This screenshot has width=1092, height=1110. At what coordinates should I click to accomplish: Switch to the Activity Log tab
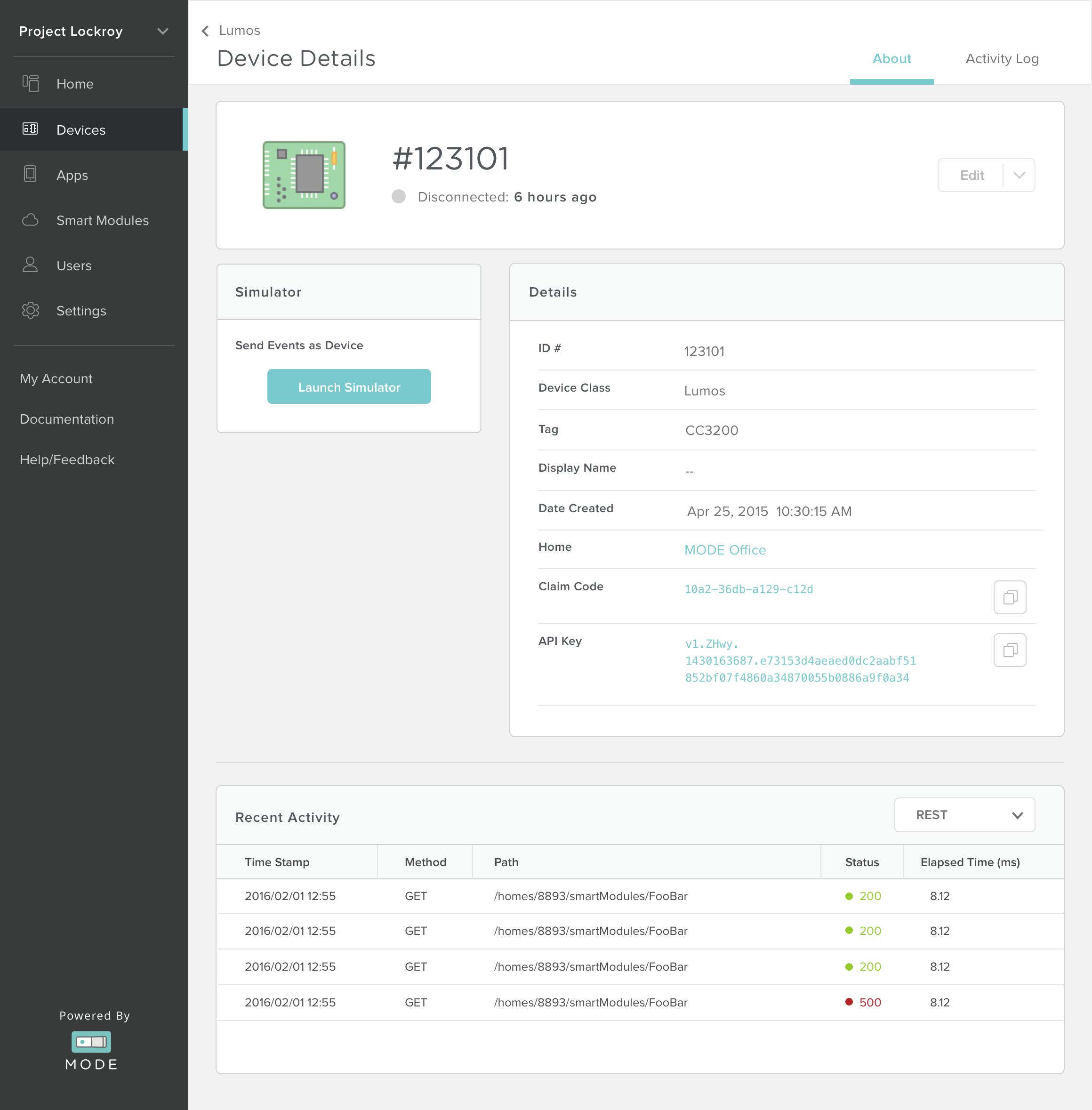1001,58
